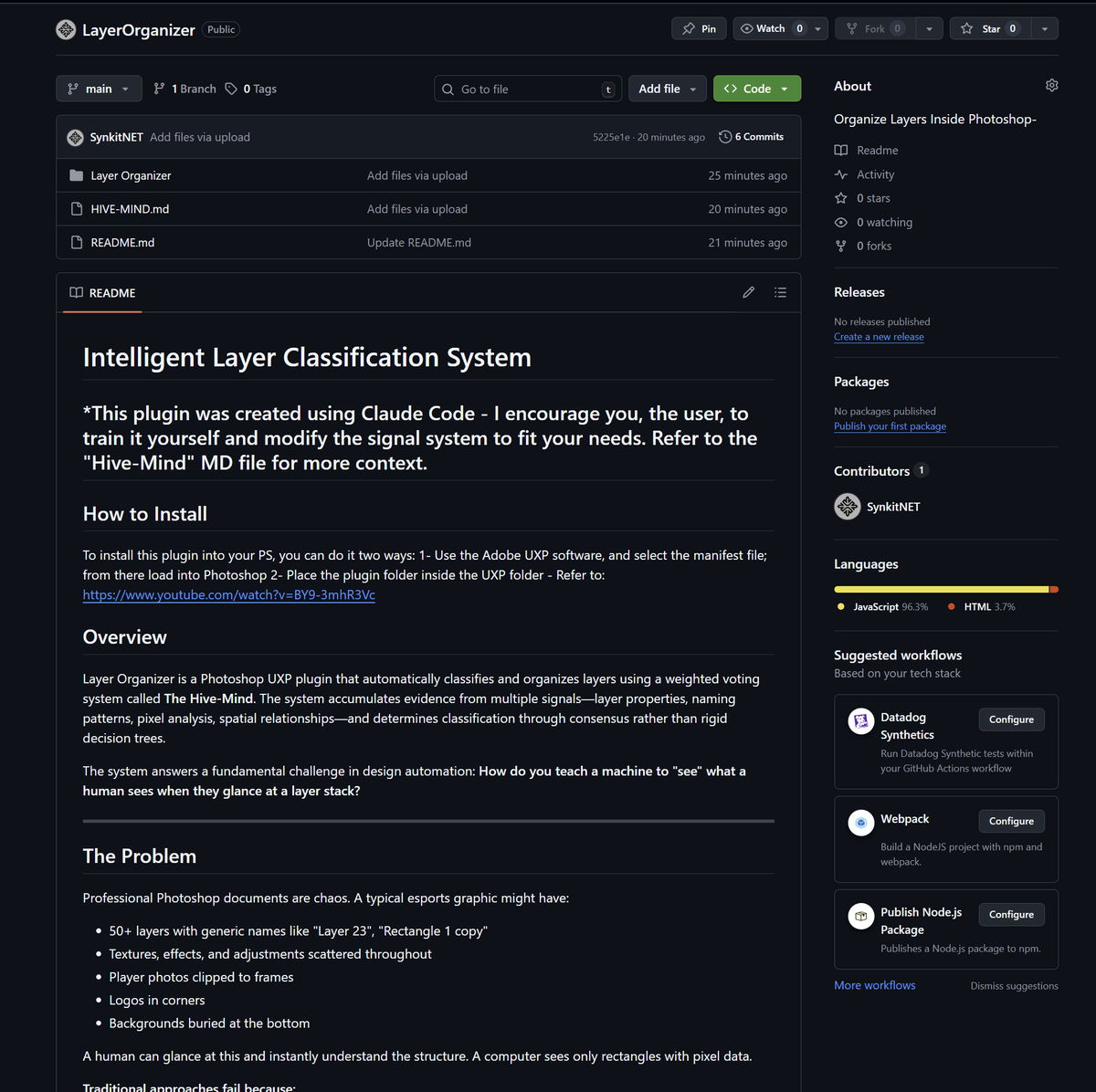The width and height of the screenshot is (1096, 1092).
Task: Click the branch icon next to 1 Branch
Action: (x=160, y=89)
